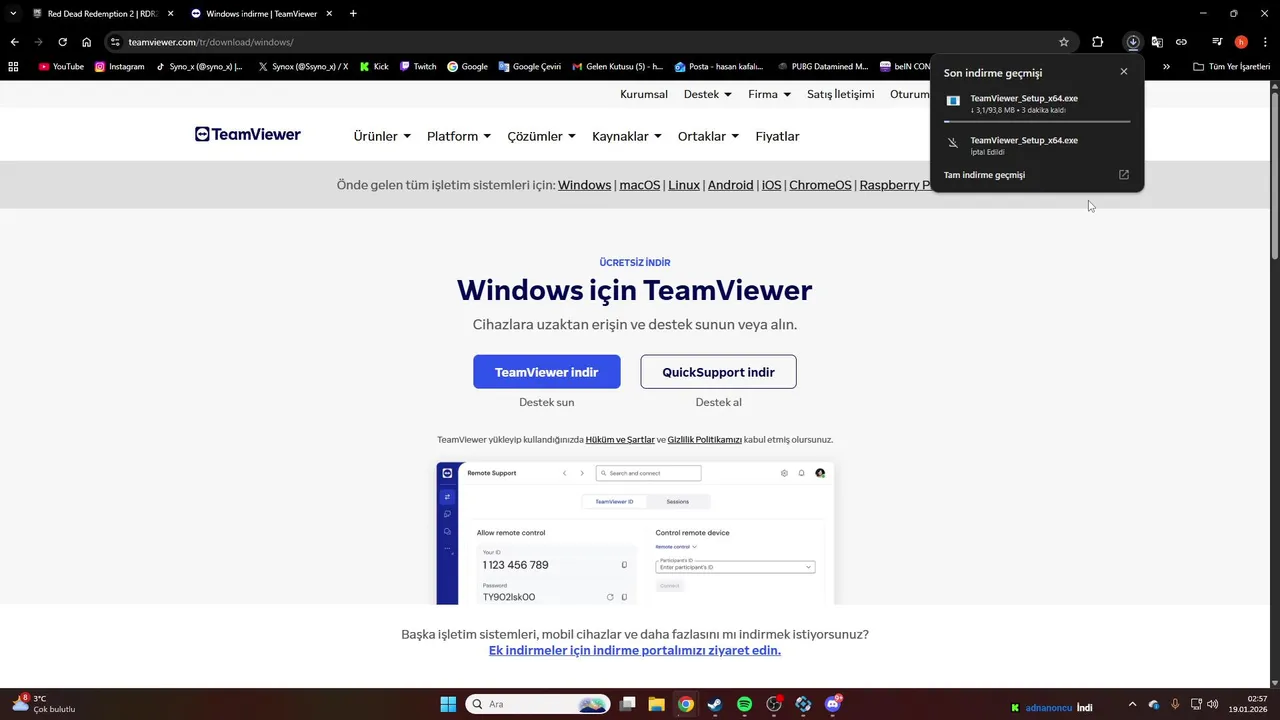The width and height of the screenshot is (1280, 720).
Task: Expand the Ortaklar menu
Action: (x=708, y=136)
